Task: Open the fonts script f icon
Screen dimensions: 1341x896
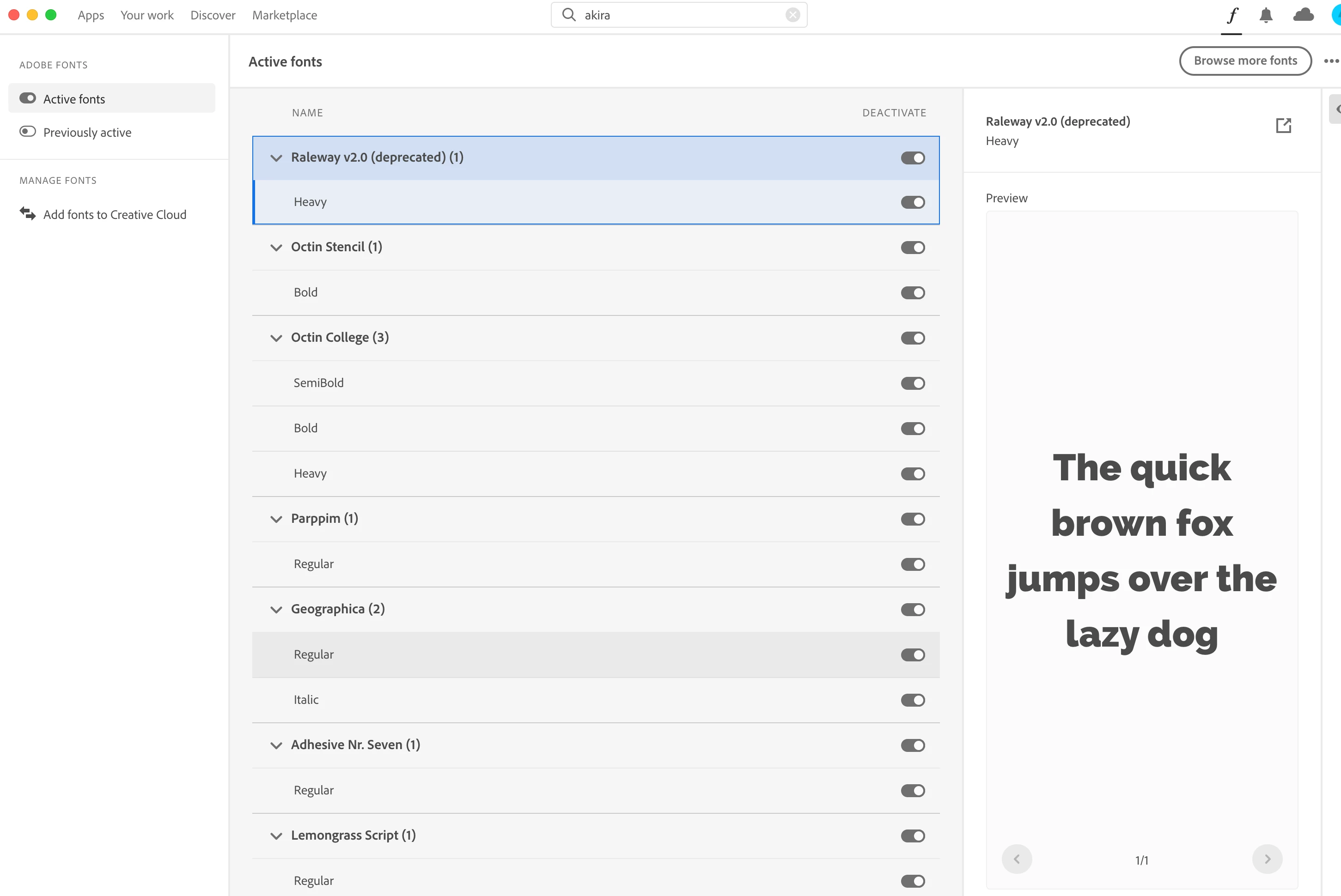Action: pos(1232,15)
